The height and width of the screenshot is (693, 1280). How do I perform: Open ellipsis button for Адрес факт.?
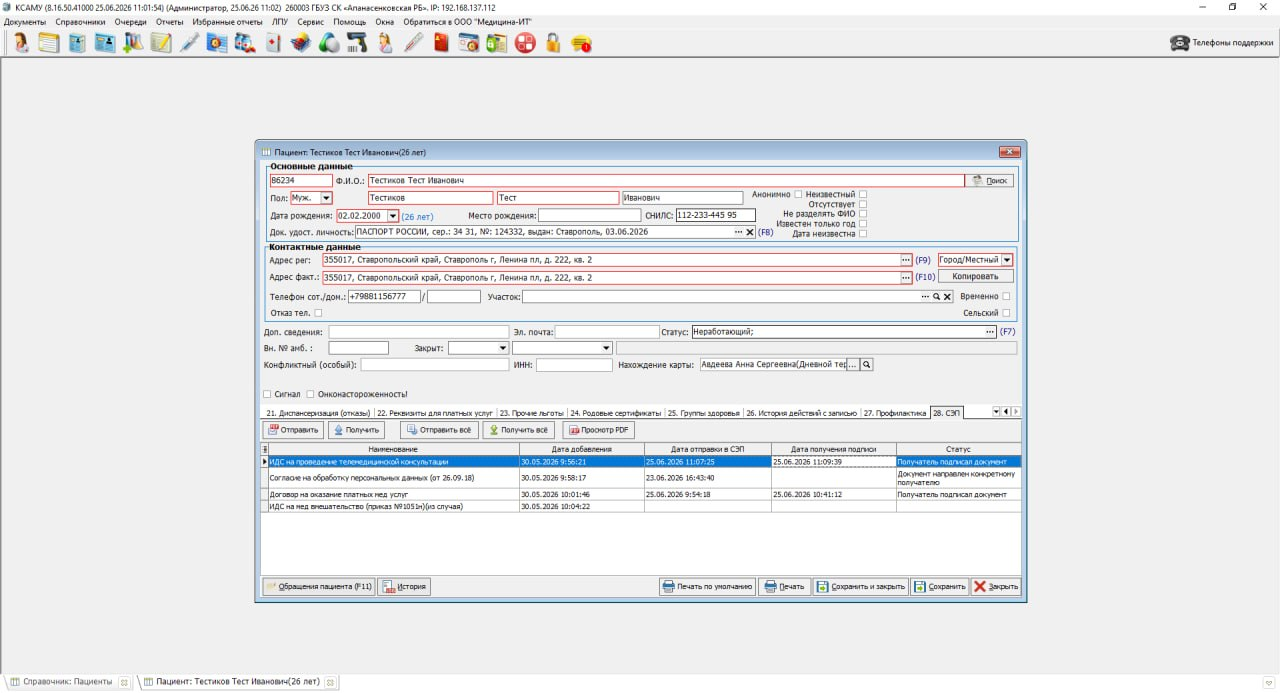[906, 277]
